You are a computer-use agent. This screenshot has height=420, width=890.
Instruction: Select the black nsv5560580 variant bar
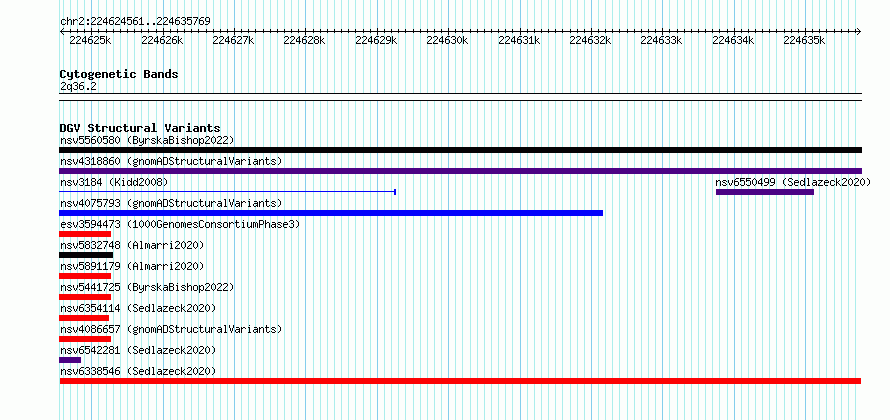460,150
